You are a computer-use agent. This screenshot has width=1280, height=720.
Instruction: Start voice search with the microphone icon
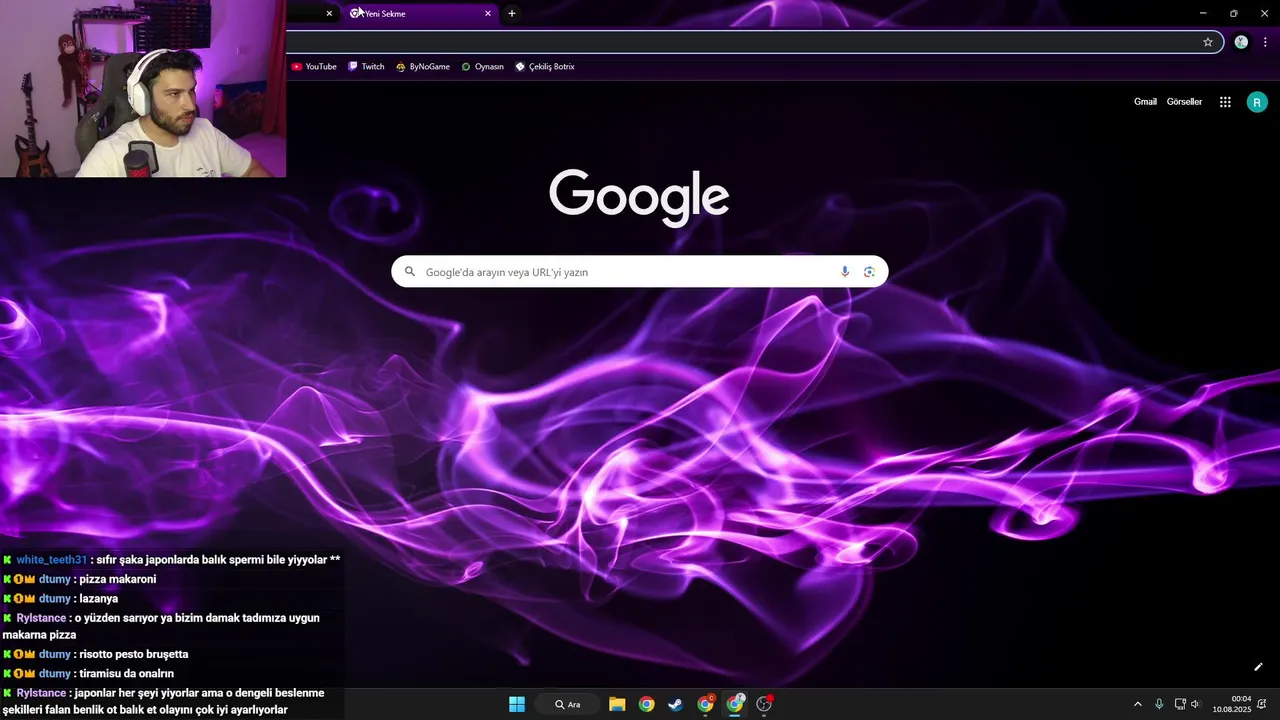(845, 271)
